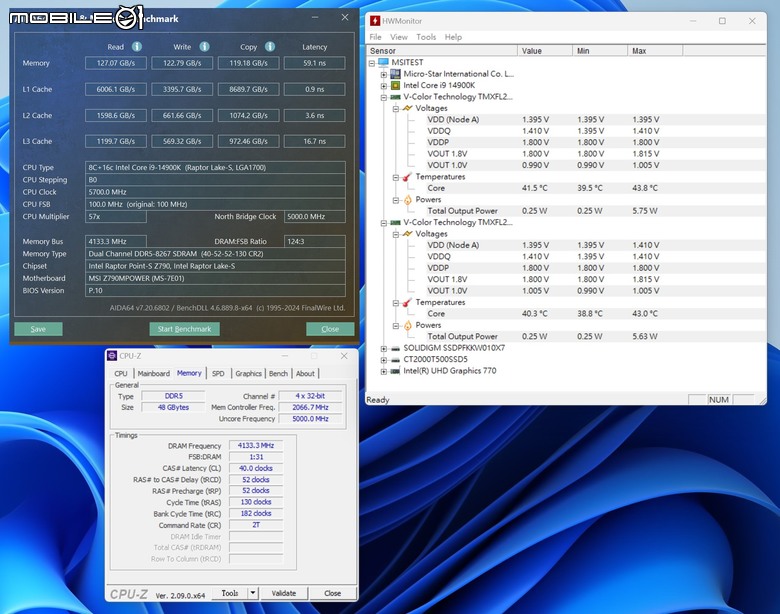780x614 pixels.
Task: Click the Motherboard MSI Z790MPOWER field
Action: 215,278
